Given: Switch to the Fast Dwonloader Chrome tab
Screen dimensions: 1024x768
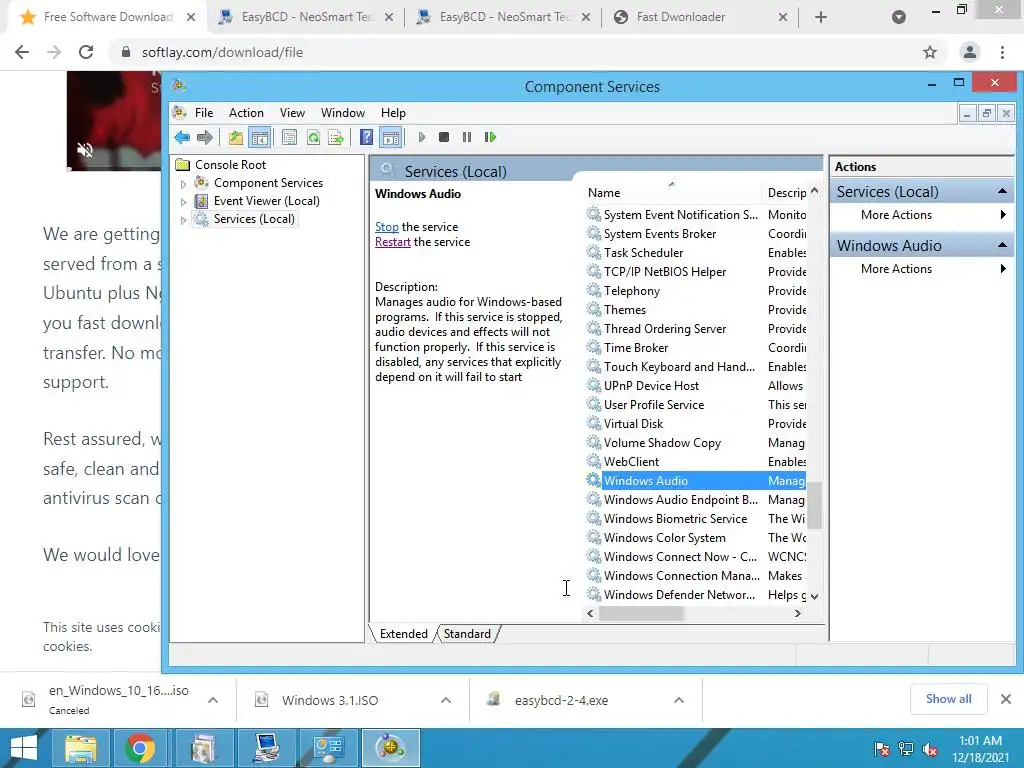Looking at the screenshot, I should click(680, 17).
